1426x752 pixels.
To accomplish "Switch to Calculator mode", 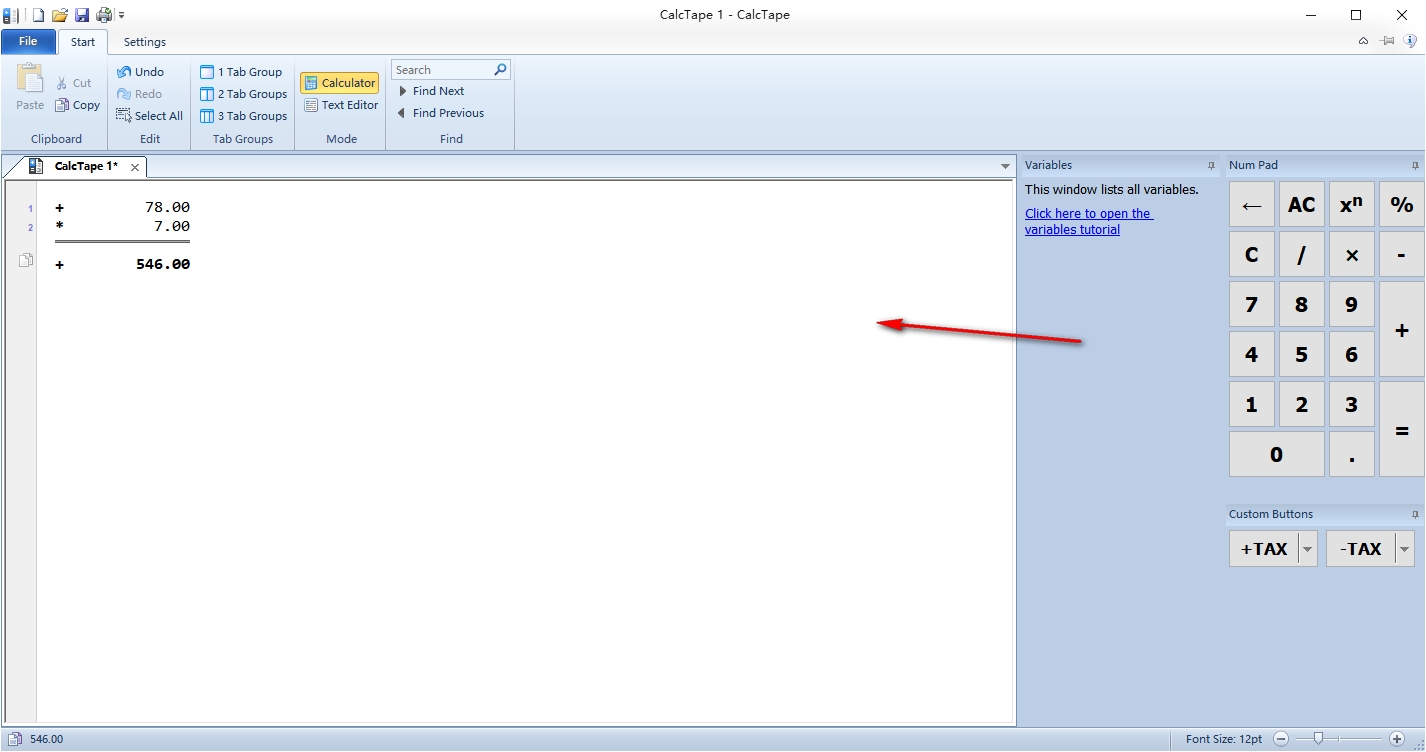I will tap(340, 83).
